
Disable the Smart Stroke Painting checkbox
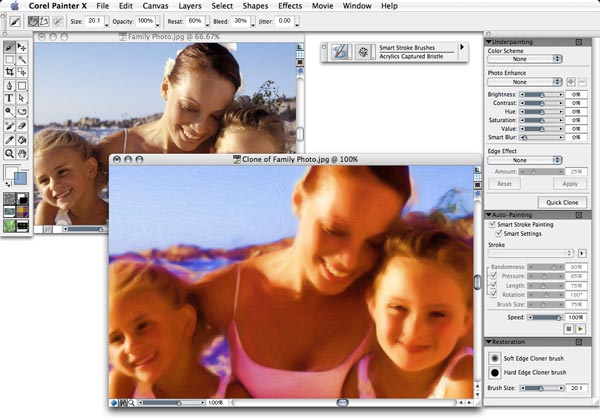click(x=490, y=225)
